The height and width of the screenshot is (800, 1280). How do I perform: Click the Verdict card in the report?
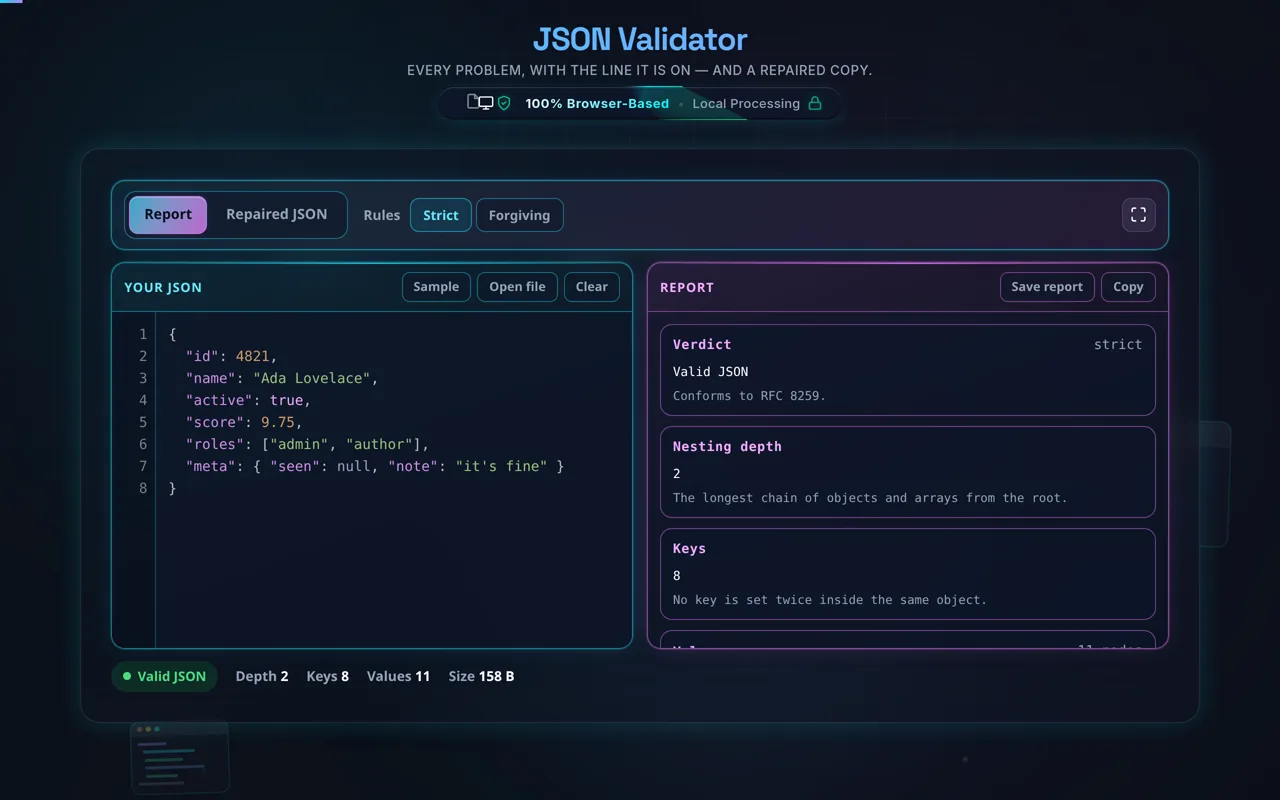[908, 370]
